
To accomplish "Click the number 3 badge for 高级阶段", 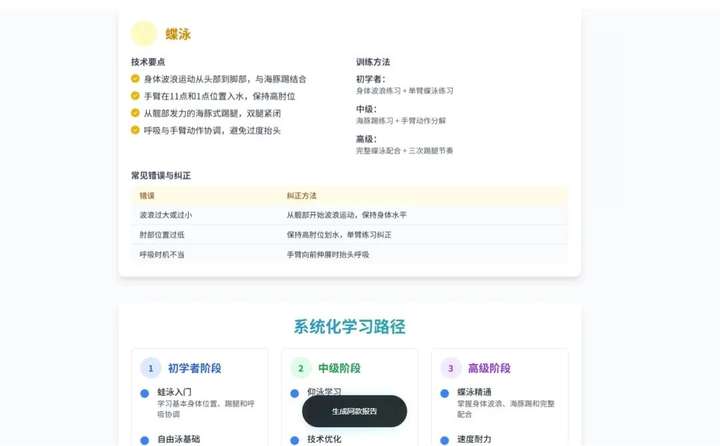I will pyautogui.click(x=450, y=368).
